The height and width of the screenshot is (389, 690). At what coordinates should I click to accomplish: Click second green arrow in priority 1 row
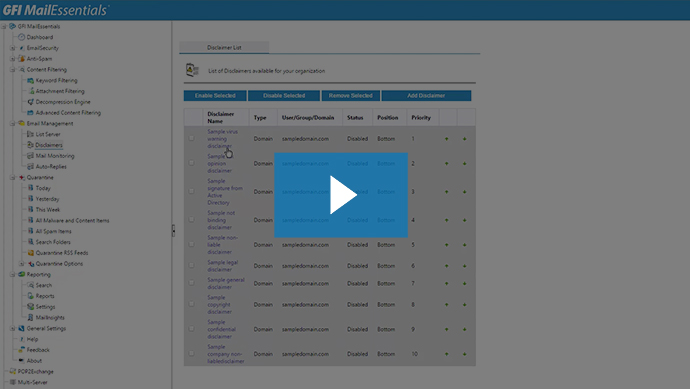click(464, 139)
